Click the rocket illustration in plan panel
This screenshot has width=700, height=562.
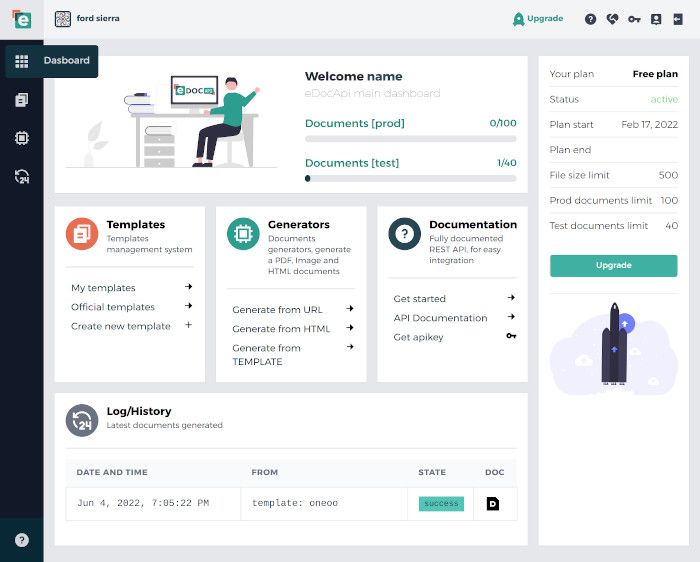click(614, 349)
